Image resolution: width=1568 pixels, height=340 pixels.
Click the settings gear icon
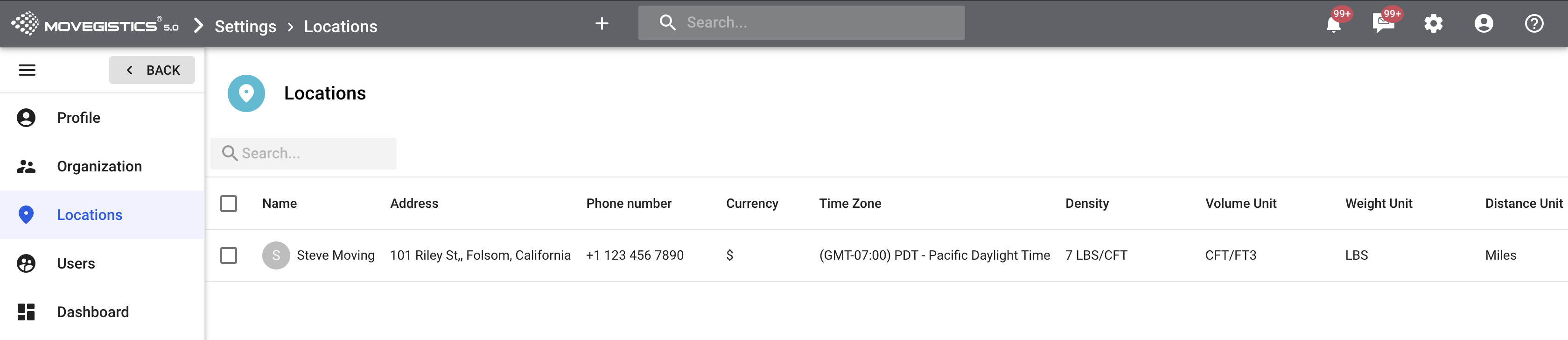pos(1434,24)
